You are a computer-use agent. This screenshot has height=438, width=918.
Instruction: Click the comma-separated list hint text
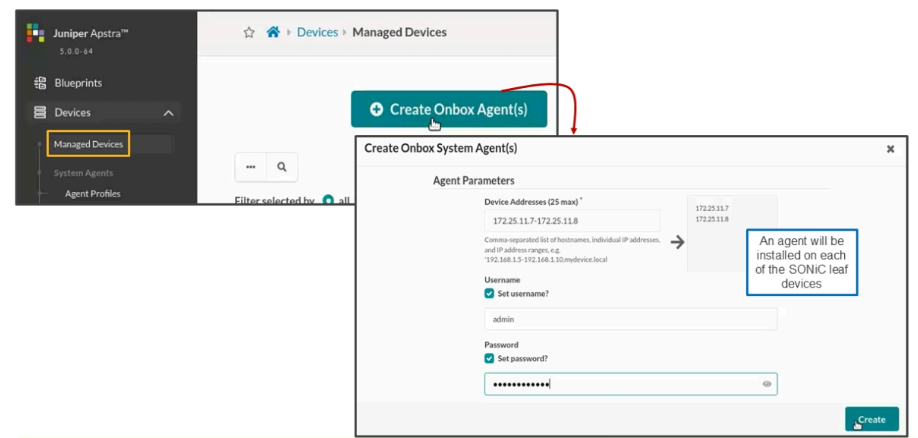point(573,249)
